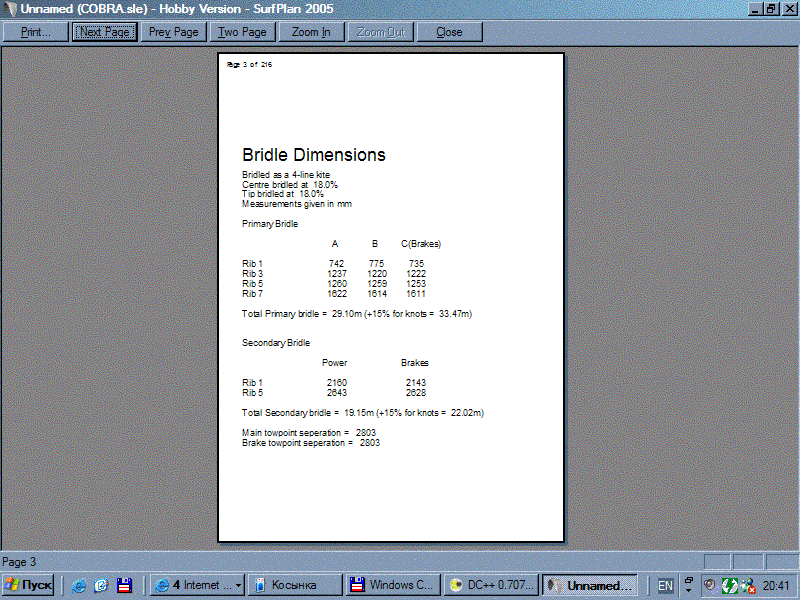Switch to Косынка solitaire window
Viewport: 800px width, 600px height.
pyautogui.click(x=294, y=585)
